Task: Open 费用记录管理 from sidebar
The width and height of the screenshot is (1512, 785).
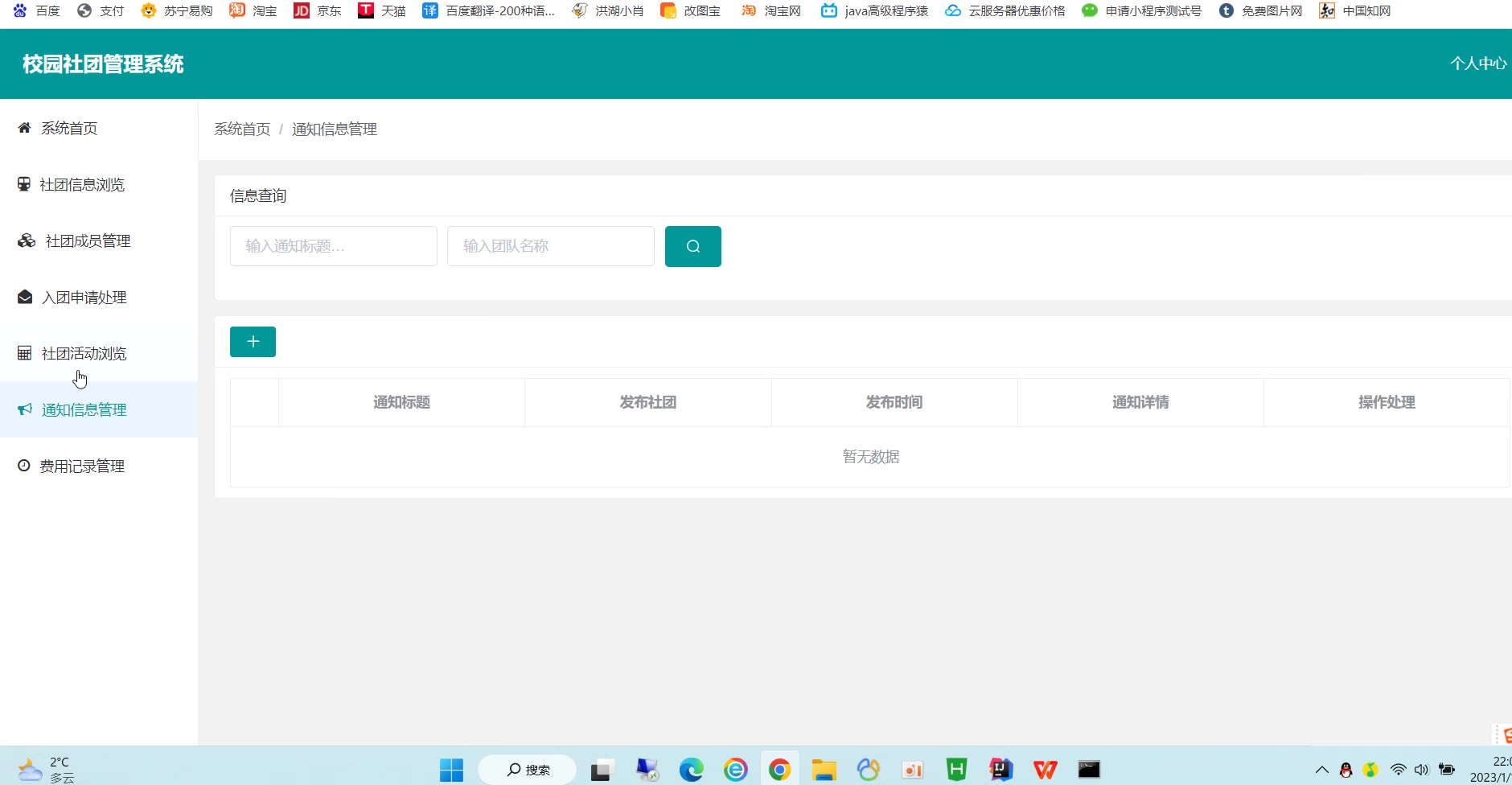Action: (x=82, y=466)
